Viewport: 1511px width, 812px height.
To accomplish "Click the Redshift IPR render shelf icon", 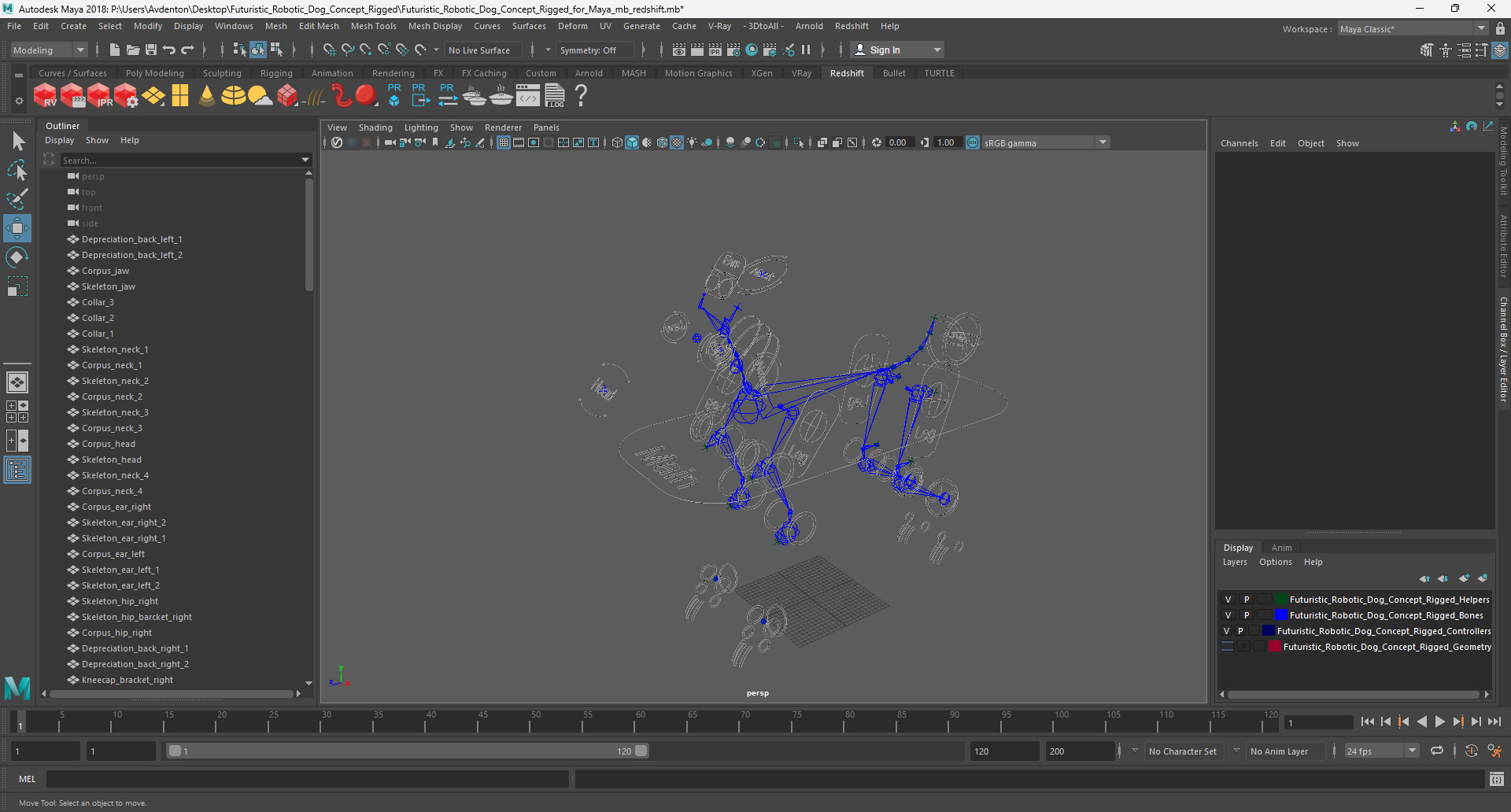I will 98,96.
